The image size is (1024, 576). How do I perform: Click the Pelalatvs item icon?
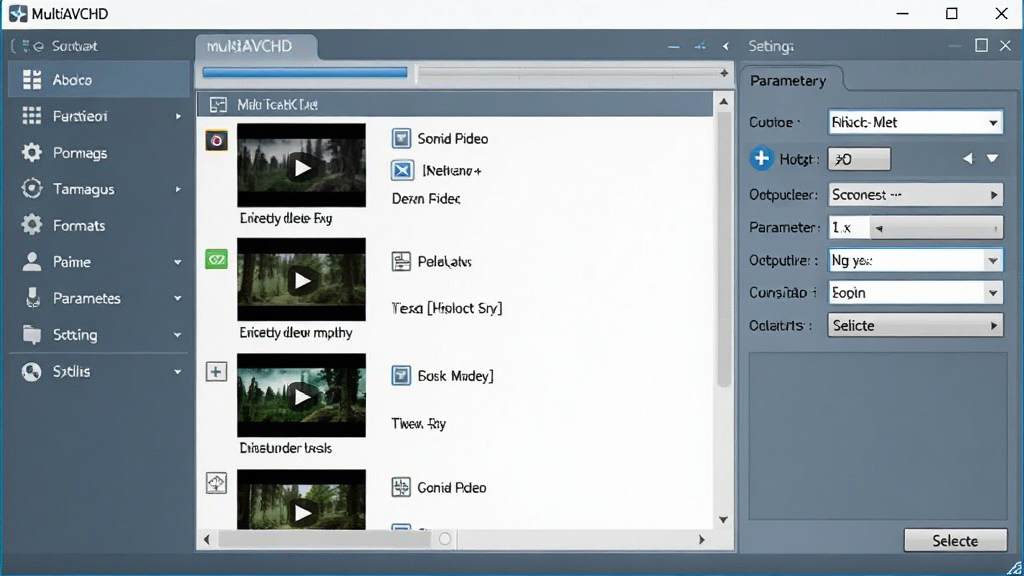[401, 261]
